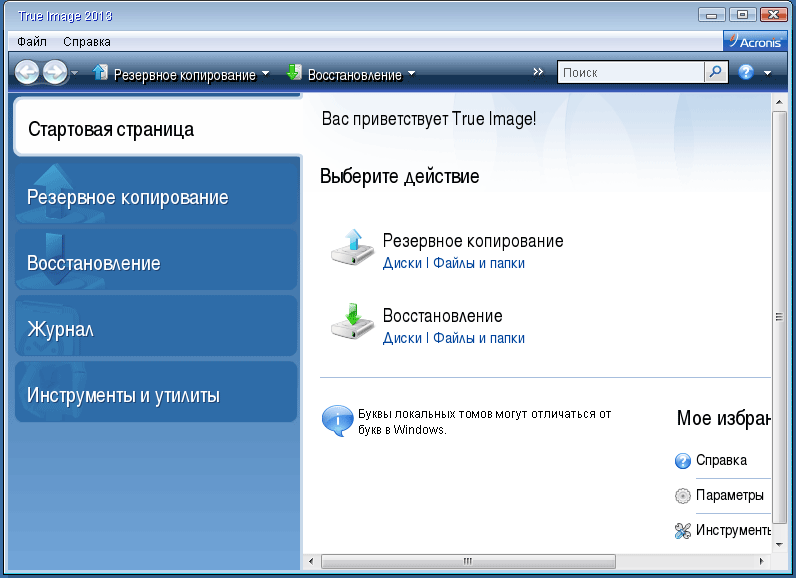Click the vertical scrollbar up arrow

[x=779, y=103]
